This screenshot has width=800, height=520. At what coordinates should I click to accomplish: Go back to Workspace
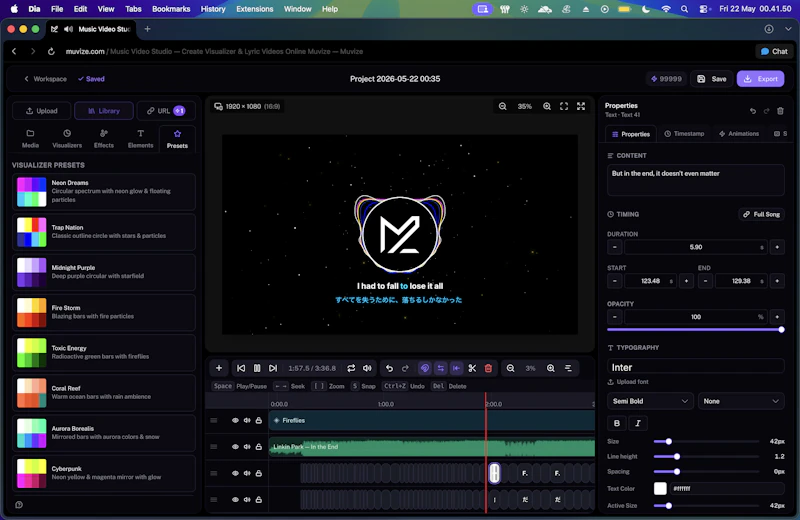[x=45, y=79]
